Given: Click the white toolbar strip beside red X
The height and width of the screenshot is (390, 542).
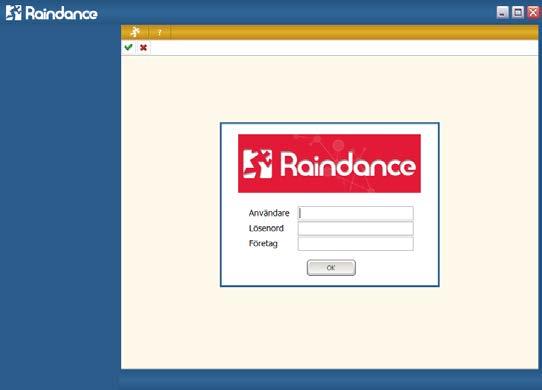Looking at the screenshot, I should coord(344,48).
